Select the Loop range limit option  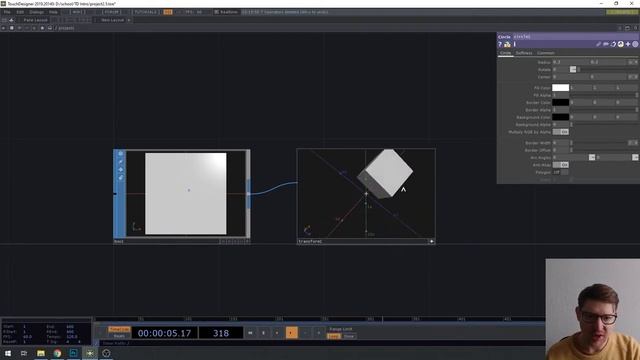click(x=333, y=336)
